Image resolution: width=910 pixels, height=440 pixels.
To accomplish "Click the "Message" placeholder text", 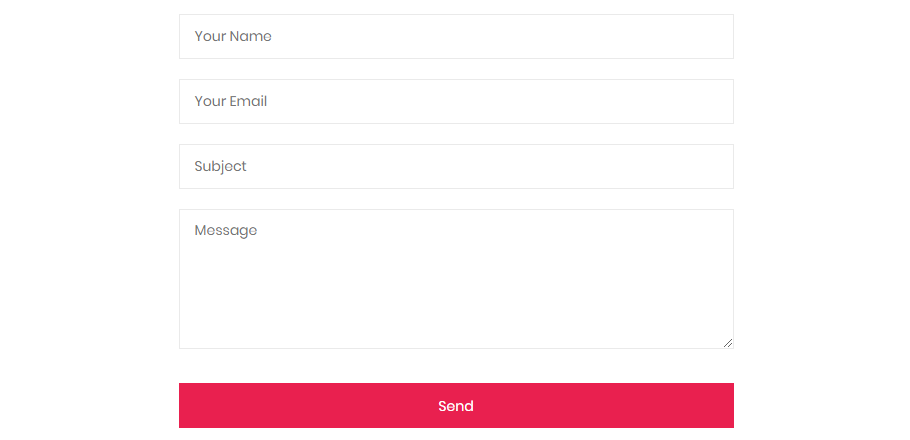I will (226, 230).
